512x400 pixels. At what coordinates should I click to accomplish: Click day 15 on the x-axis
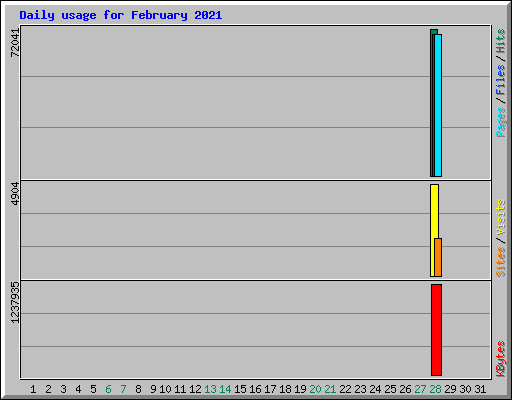(240, 389)
